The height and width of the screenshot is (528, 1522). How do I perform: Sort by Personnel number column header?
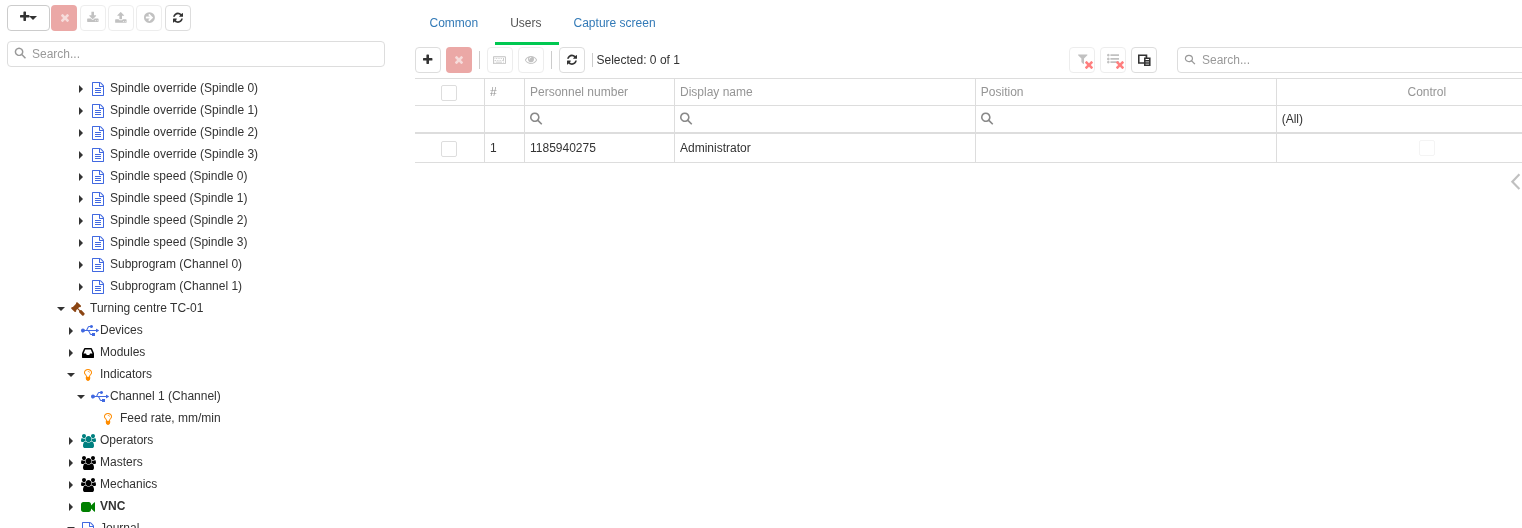(x=600, y=92)
